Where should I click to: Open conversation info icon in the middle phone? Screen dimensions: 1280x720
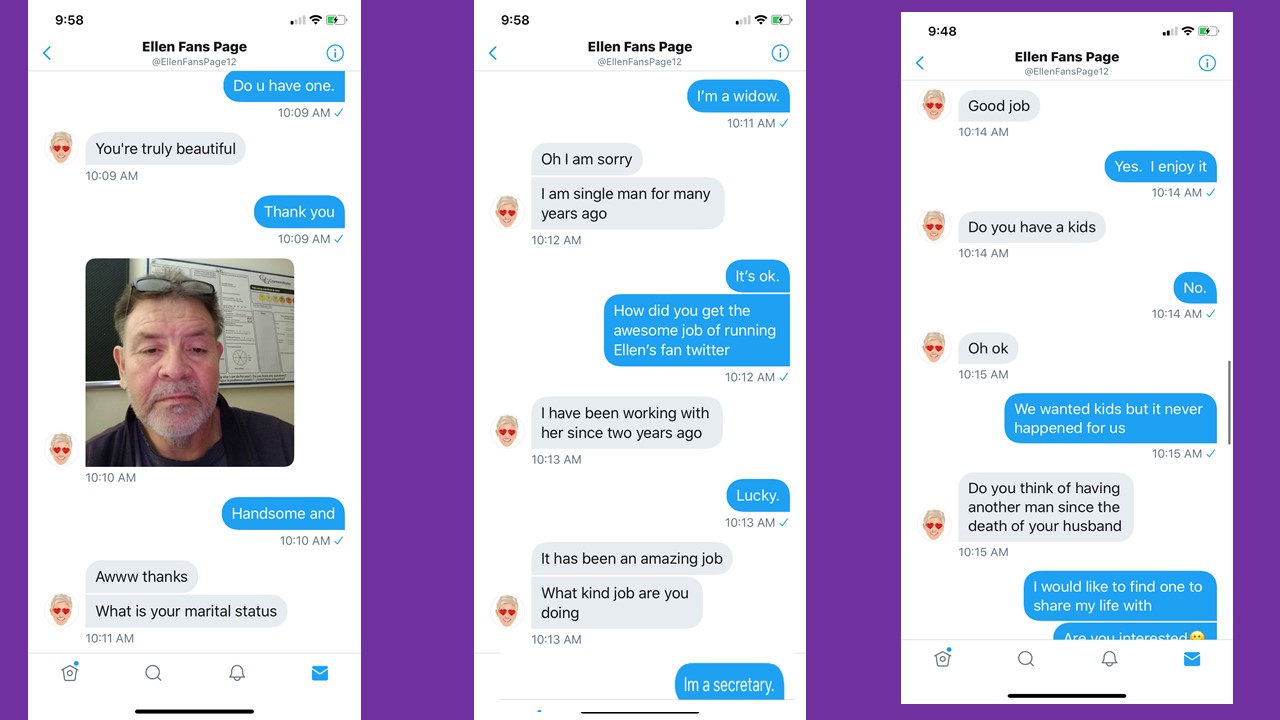(780, 53)
